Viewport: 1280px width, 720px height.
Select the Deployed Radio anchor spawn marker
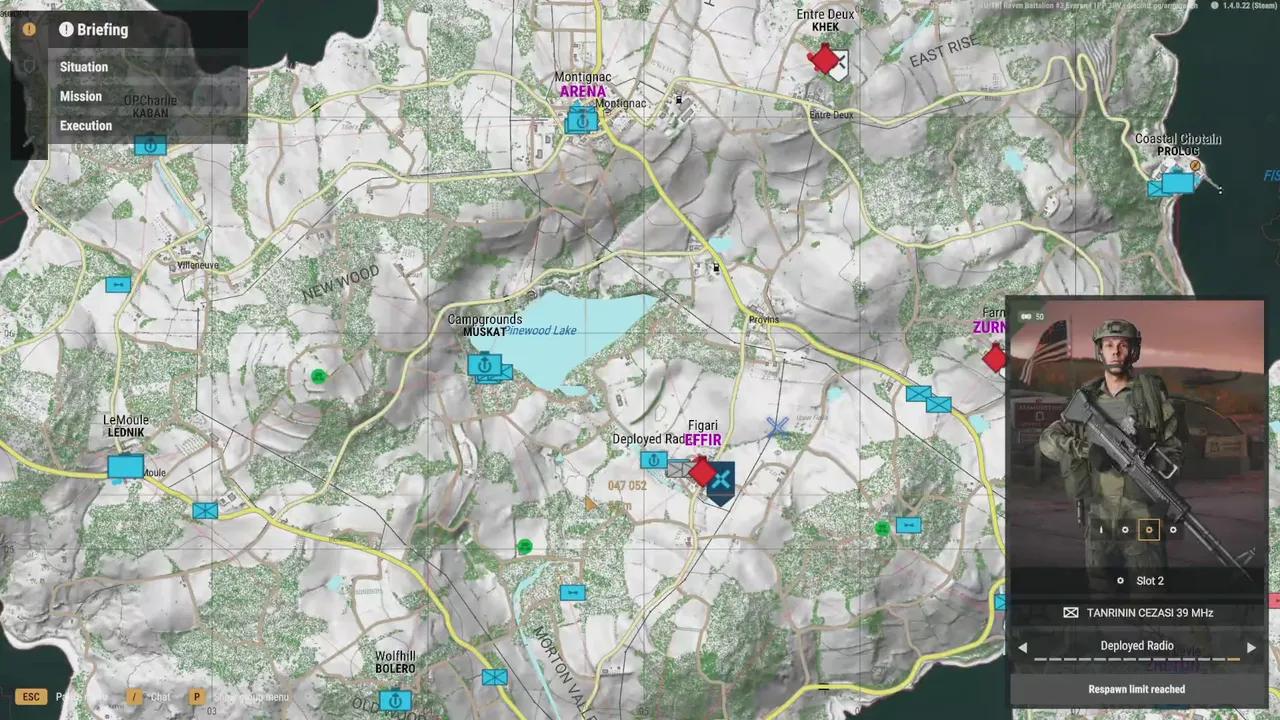tap(653, 460)
